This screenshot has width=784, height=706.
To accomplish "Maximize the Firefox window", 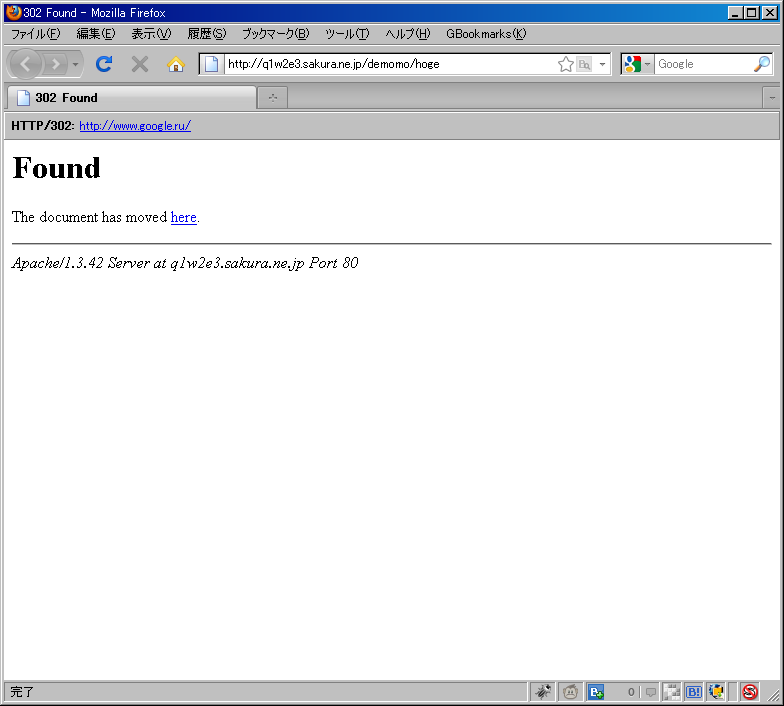I will coord(752,12).
